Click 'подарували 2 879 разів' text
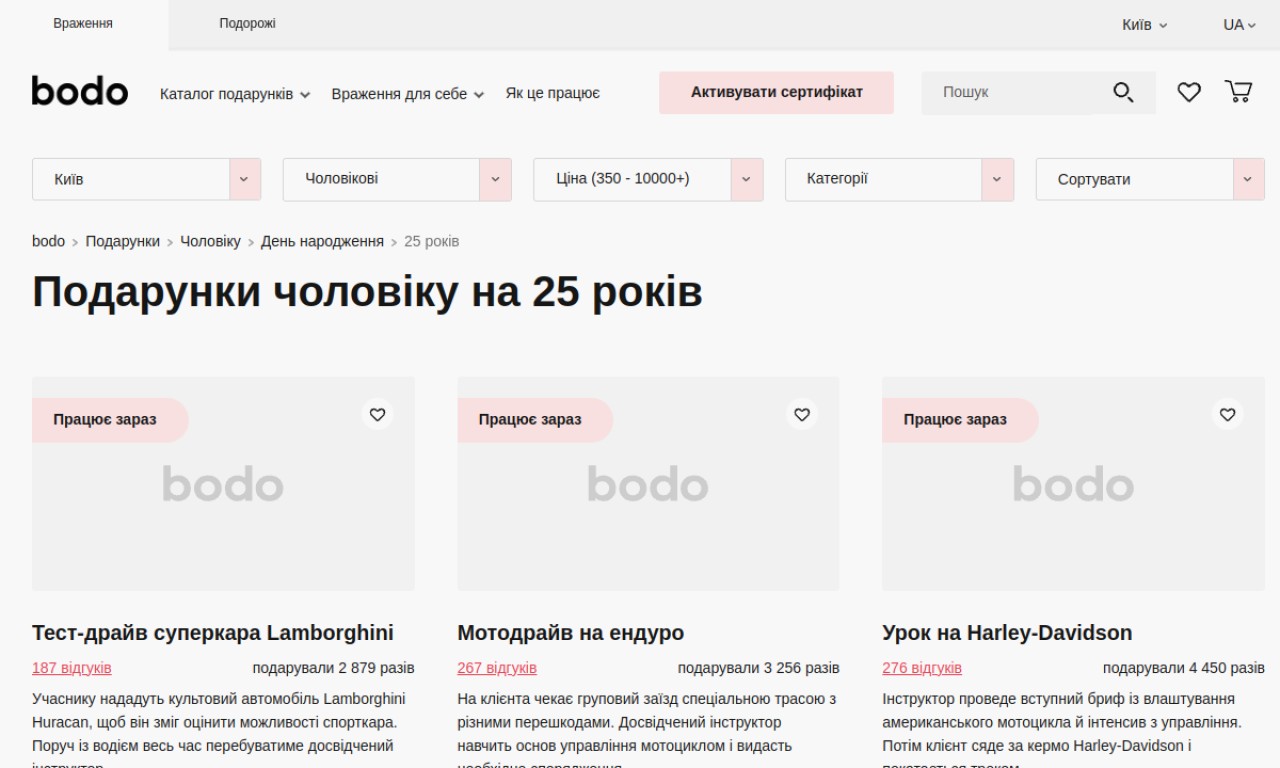This screenshot has height=768, width=1280. click(333, 668)
